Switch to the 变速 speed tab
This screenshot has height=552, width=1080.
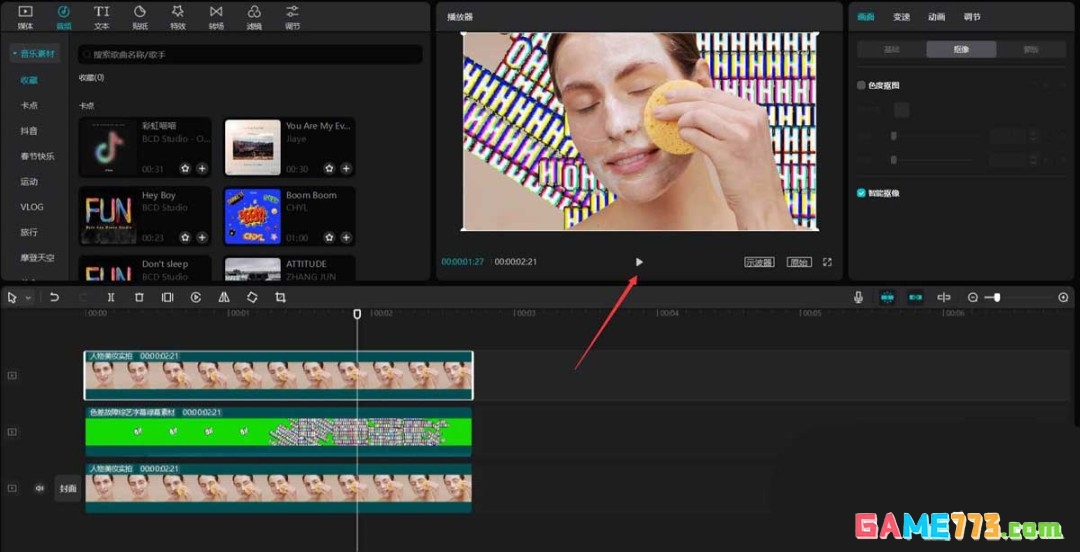(x=901, y=16)
